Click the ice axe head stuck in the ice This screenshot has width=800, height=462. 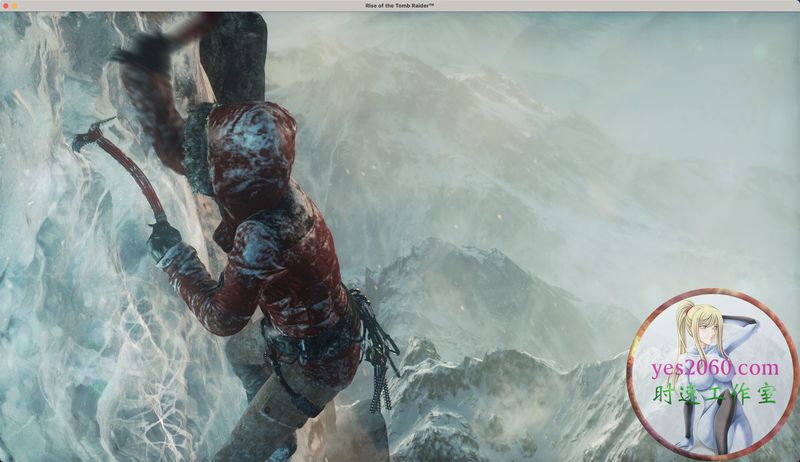90,133
